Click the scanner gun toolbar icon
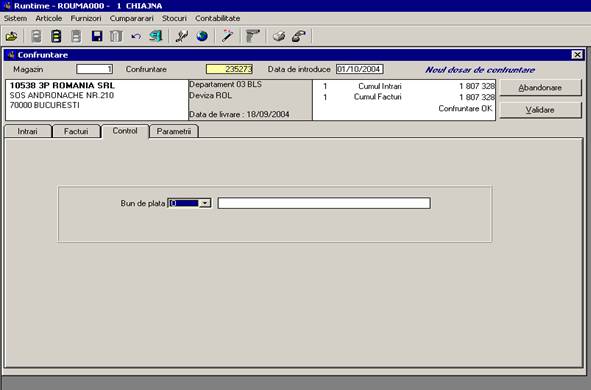The width and height of the screenshot is (591, 390). pos(253,36)
